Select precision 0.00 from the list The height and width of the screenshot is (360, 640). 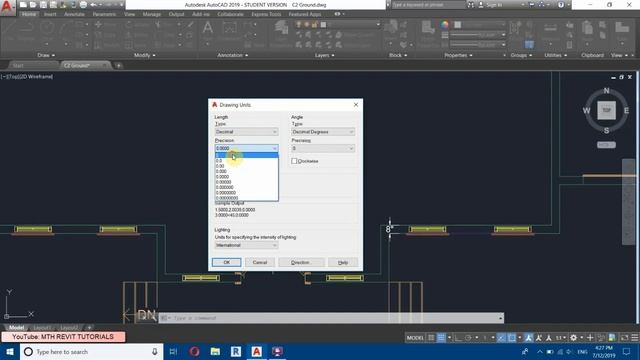click(247, 166)
